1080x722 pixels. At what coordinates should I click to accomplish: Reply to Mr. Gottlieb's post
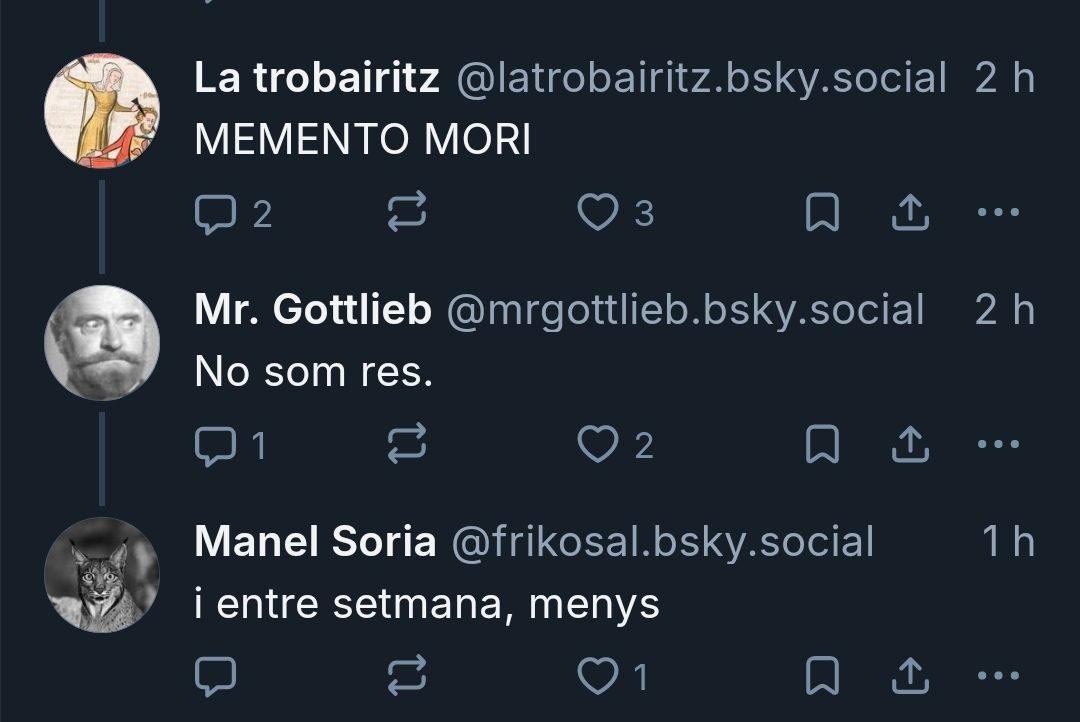pyautogui.click(x=214, y=445)
